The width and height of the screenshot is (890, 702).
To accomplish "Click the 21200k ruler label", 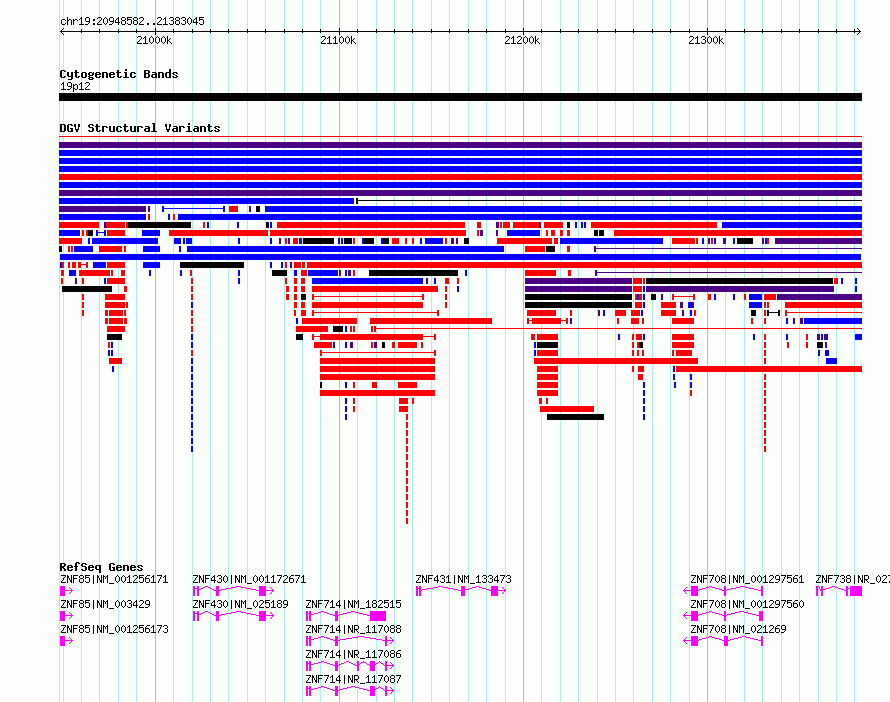I will (522, 40).
